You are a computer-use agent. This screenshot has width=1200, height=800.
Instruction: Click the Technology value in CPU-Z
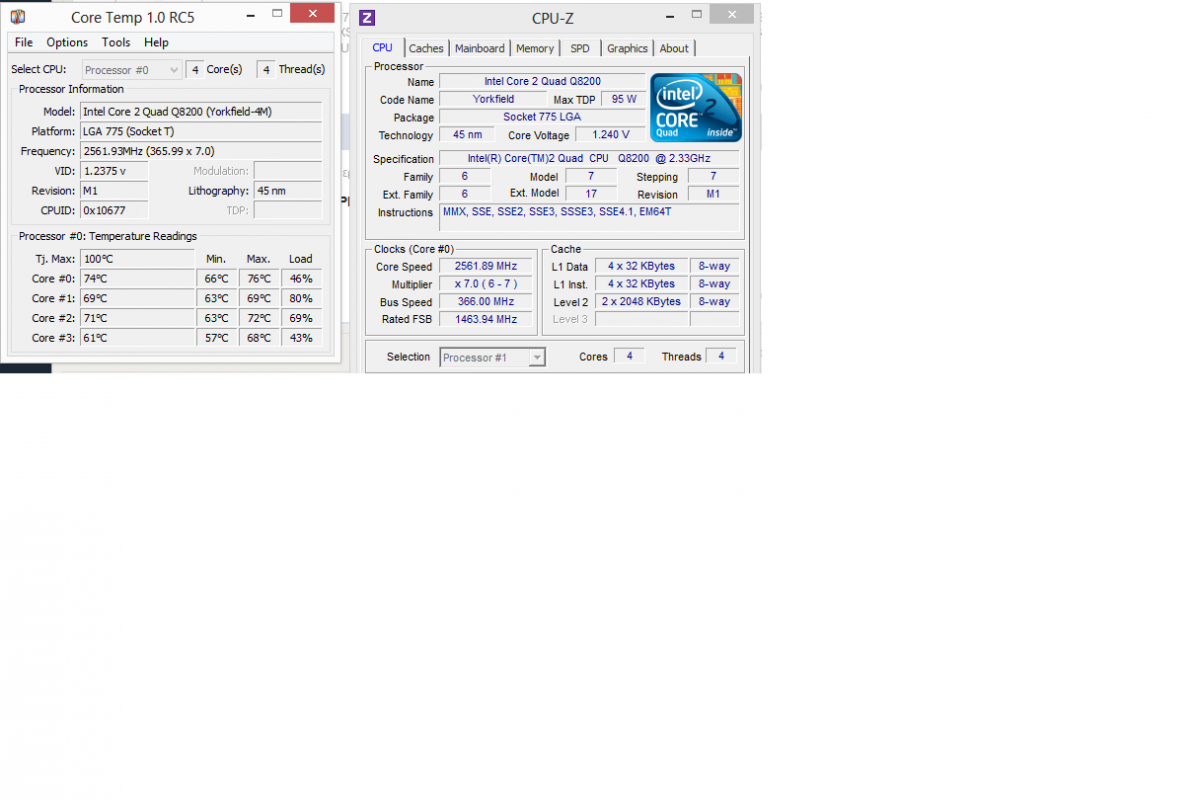pyautogui.click(x=467, y=135)
